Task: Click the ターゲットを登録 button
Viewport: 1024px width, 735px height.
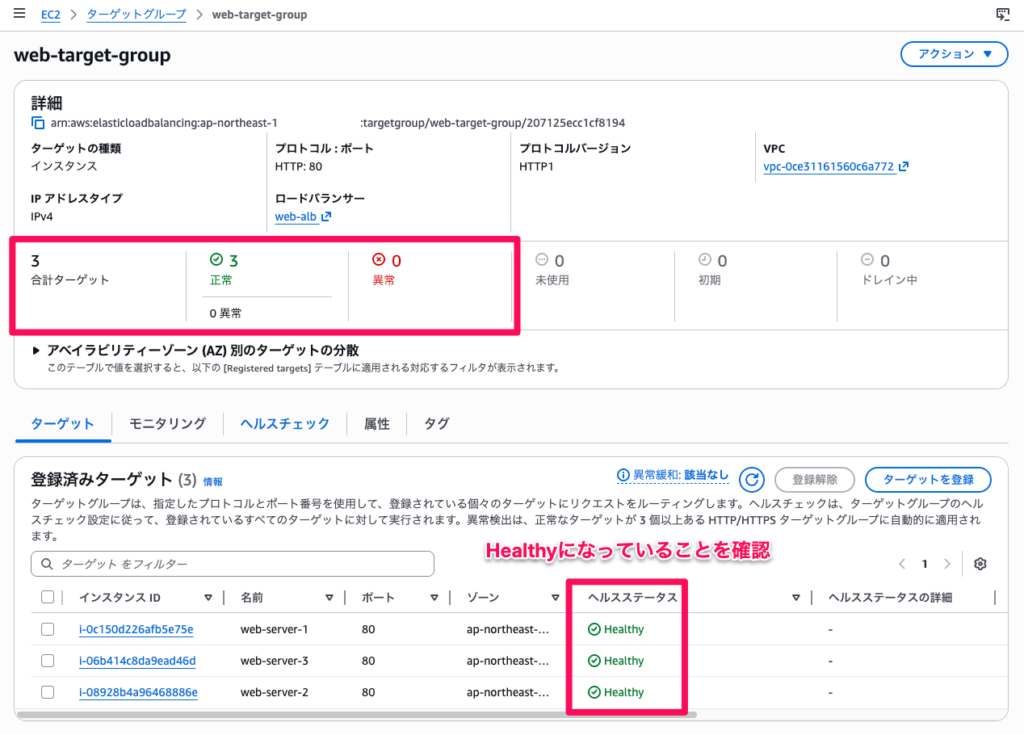Action: 927,479
